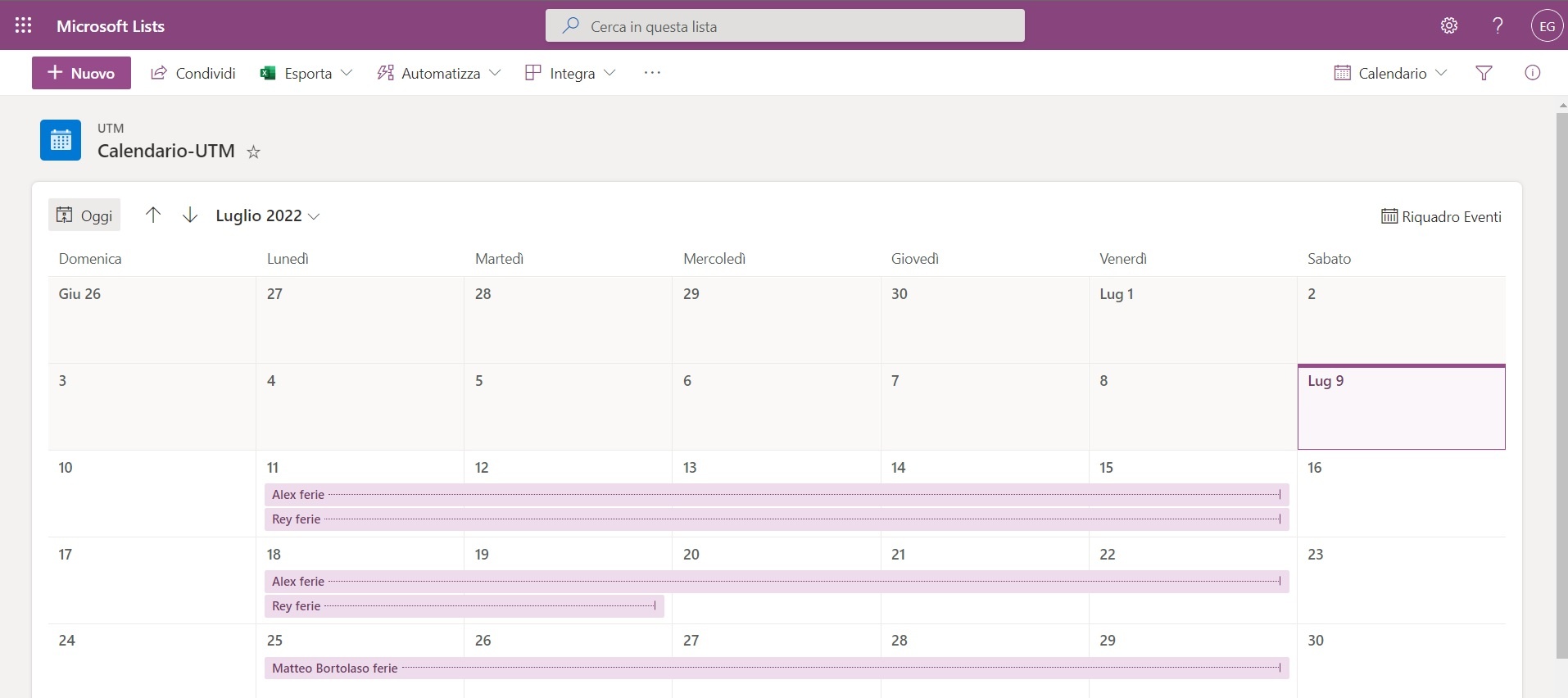Click the search box 'Cerca in questa lista'

(785, 25)
